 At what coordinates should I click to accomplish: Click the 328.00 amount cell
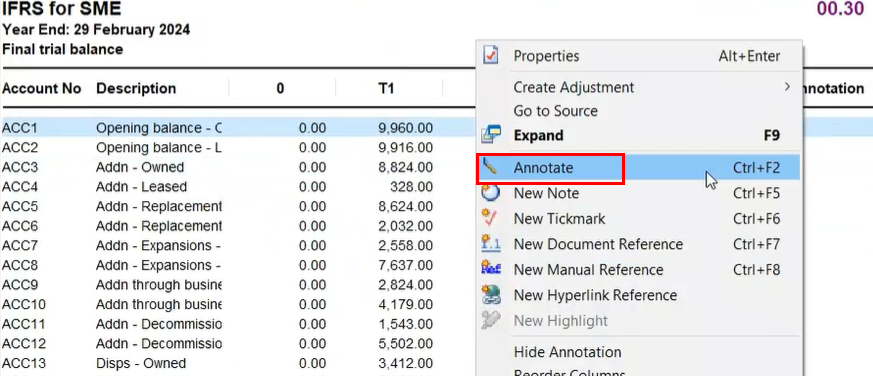click(412, 187)
